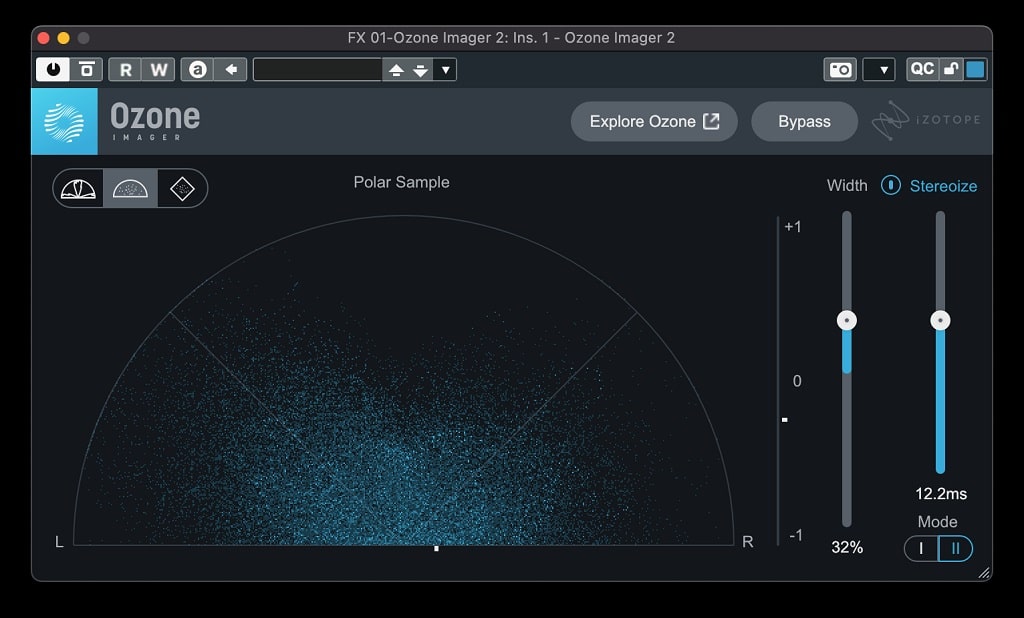Viewport: 1024px width, 618px height.
Task: Click the QC quick controls button
Action: 921,69
